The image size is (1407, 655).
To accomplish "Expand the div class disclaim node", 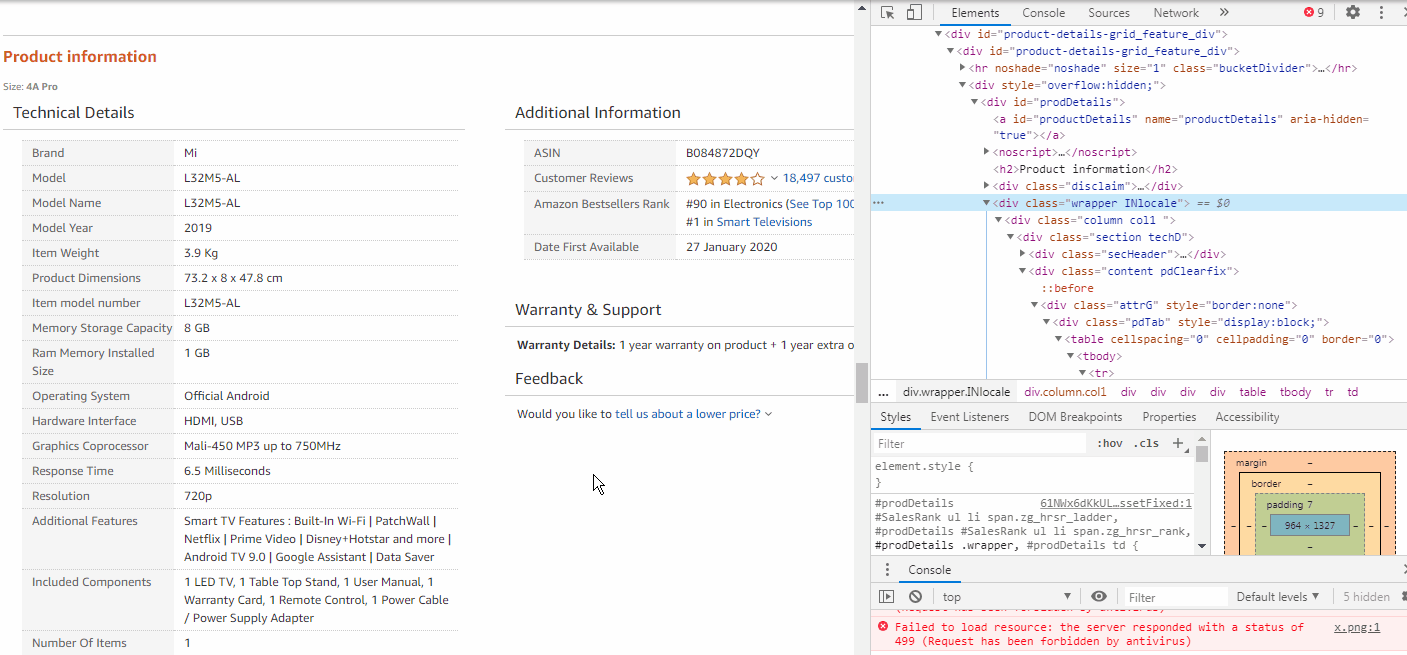I will pyautogui.click(x=987, y=186).
